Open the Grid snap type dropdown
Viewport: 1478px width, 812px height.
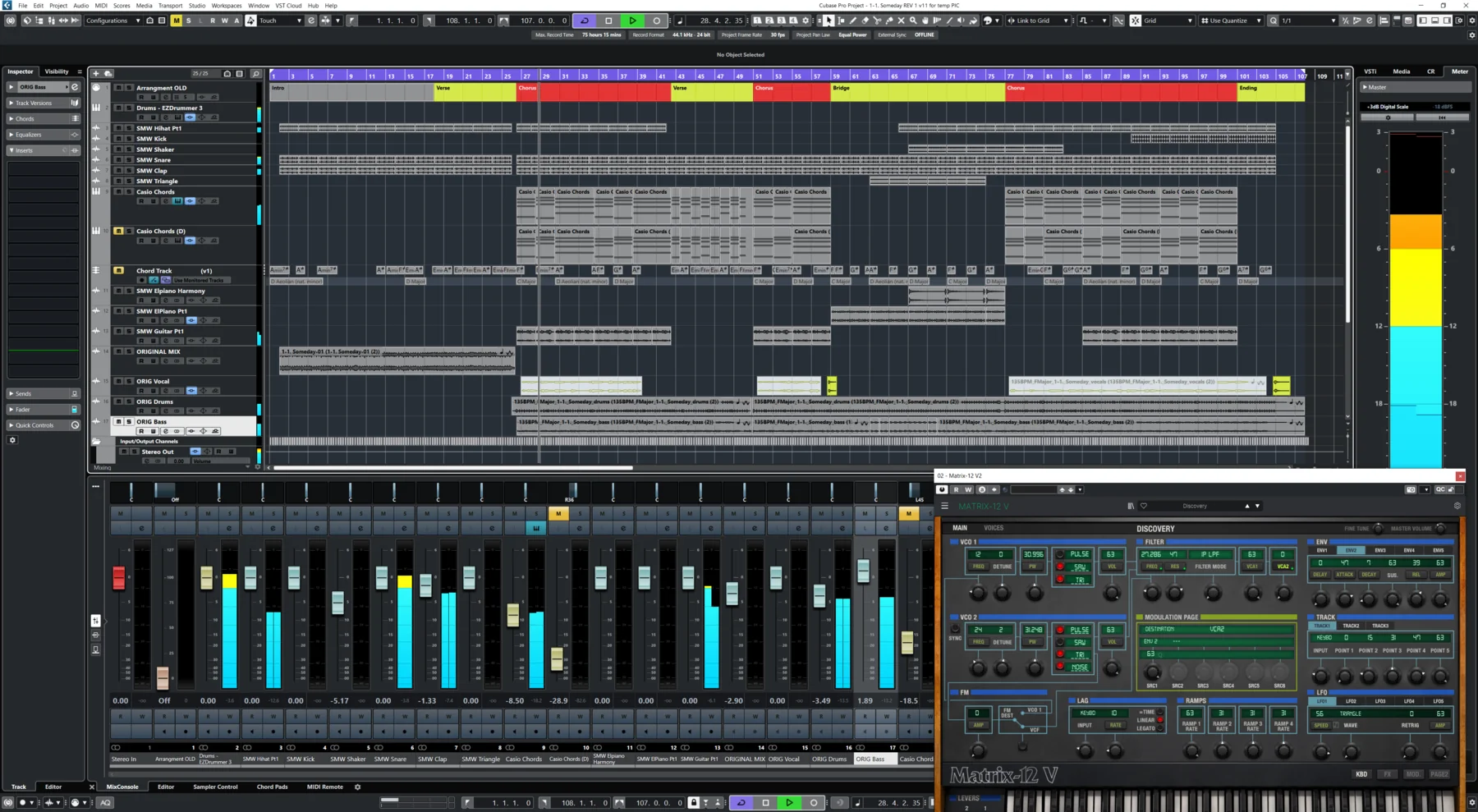1168,21
